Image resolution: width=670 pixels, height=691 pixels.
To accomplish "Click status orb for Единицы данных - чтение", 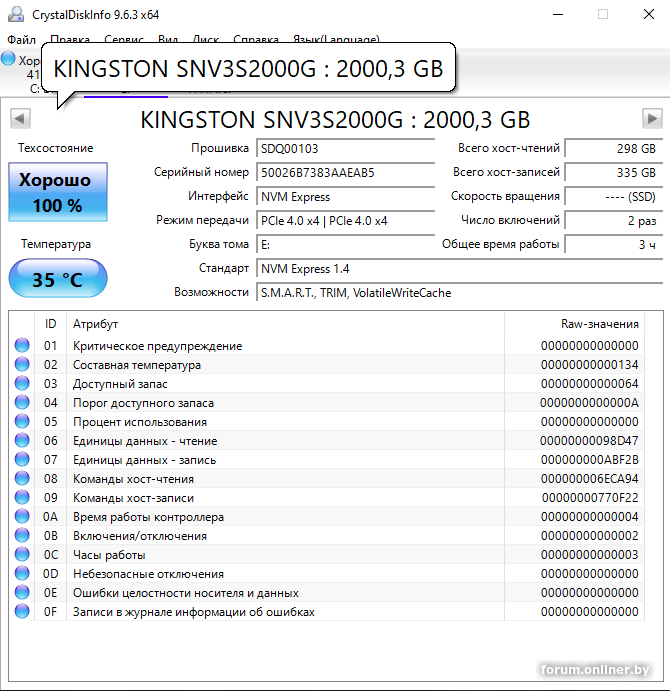I will coord(22,440).
